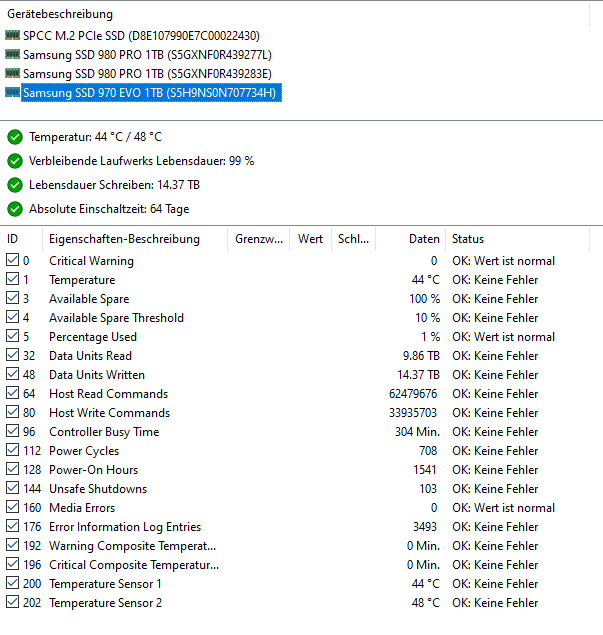Select Samsung SSD 970 EVO 1TB (S5H9NS0N707734H)

point(151,93)
